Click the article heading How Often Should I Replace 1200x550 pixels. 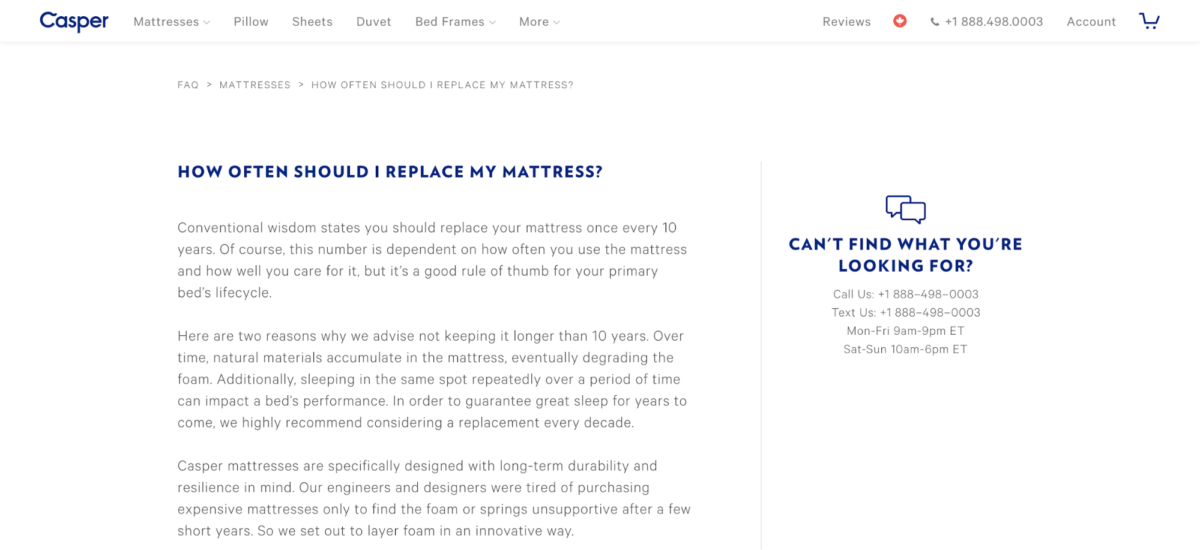point(390,172)
